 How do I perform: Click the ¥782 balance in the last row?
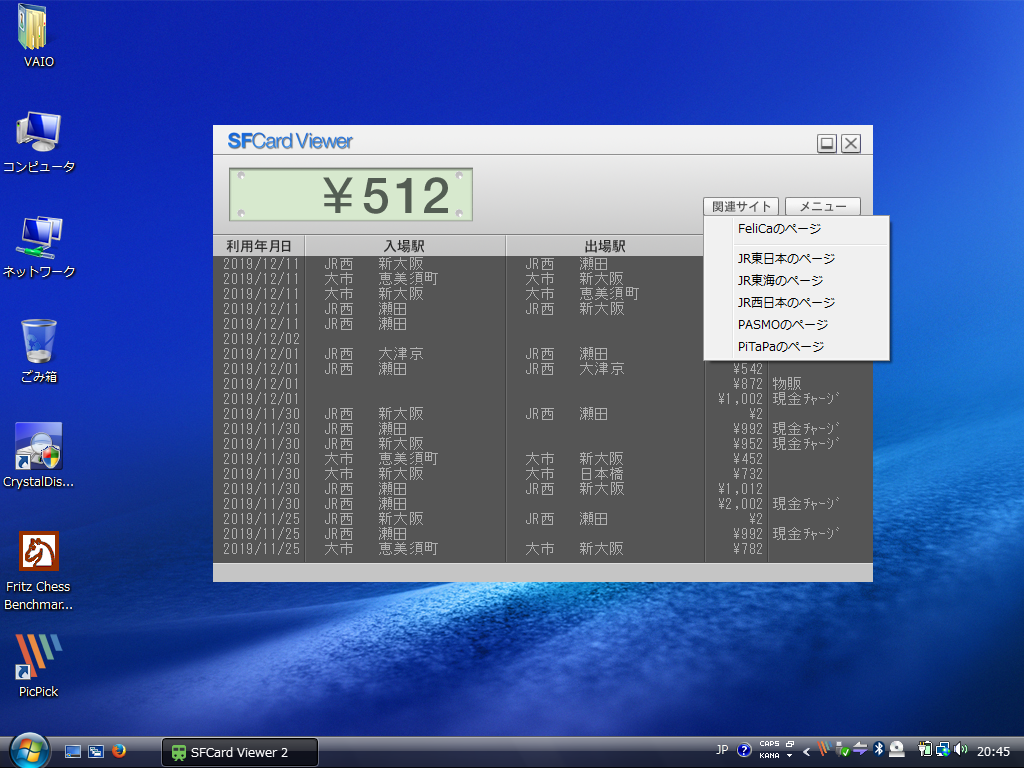tap(748, 549)
